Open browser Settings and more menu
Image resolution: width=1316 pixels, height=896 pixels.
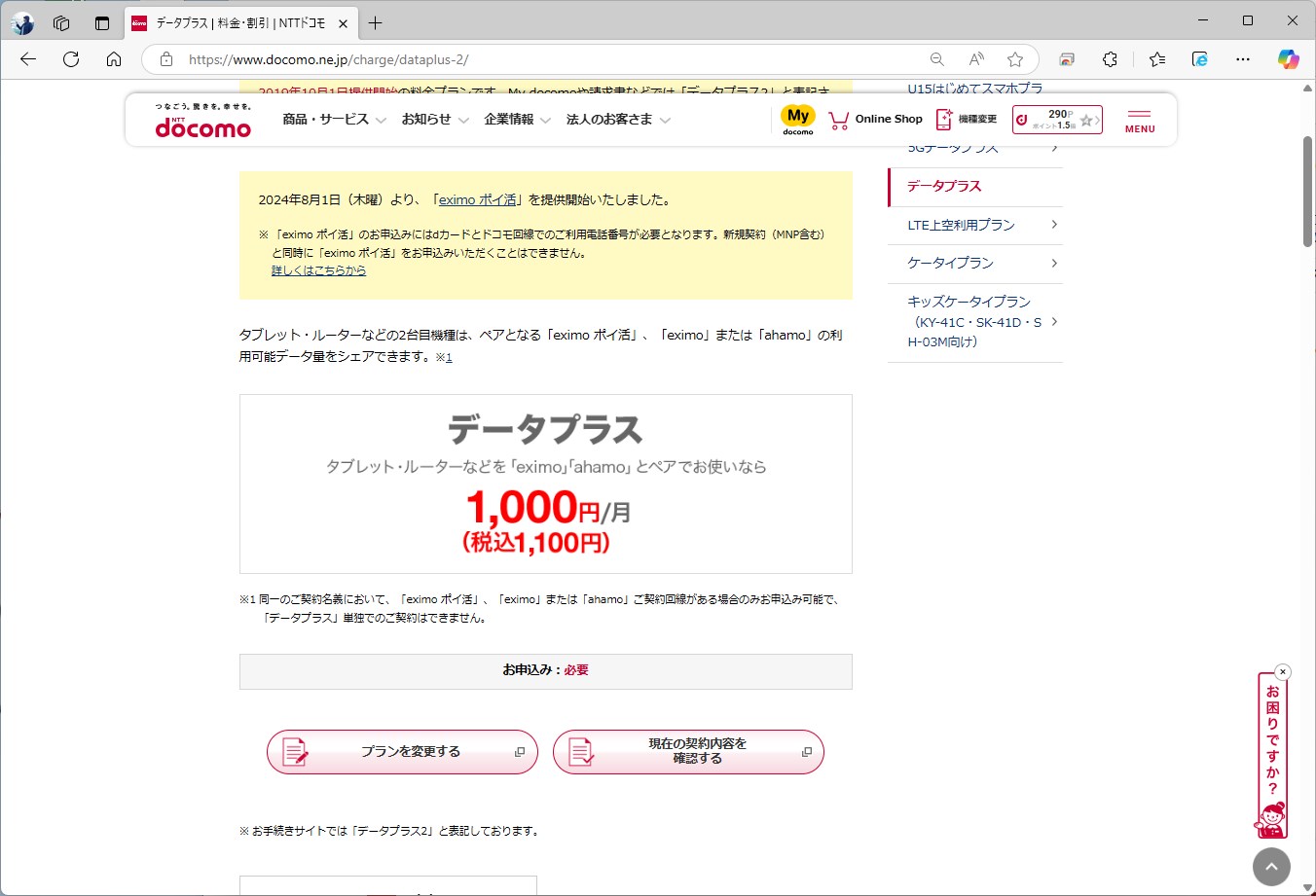[x=1243, y=59]
